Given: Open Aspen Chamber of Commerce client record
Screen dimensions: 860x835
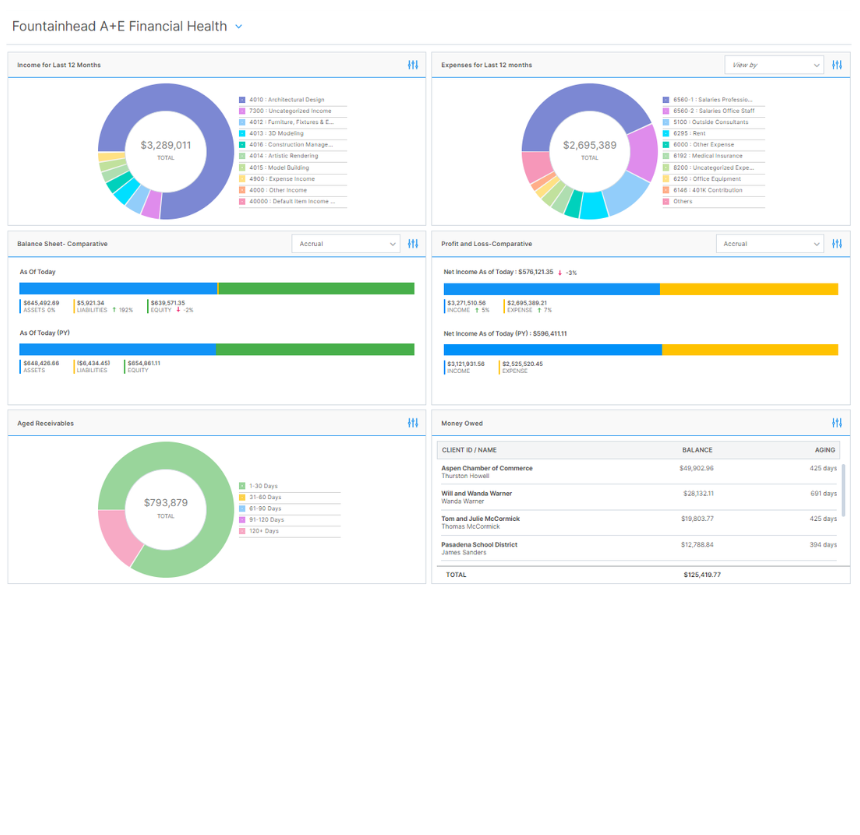Looking at the screenshot, I should click(x=488, y=468).
